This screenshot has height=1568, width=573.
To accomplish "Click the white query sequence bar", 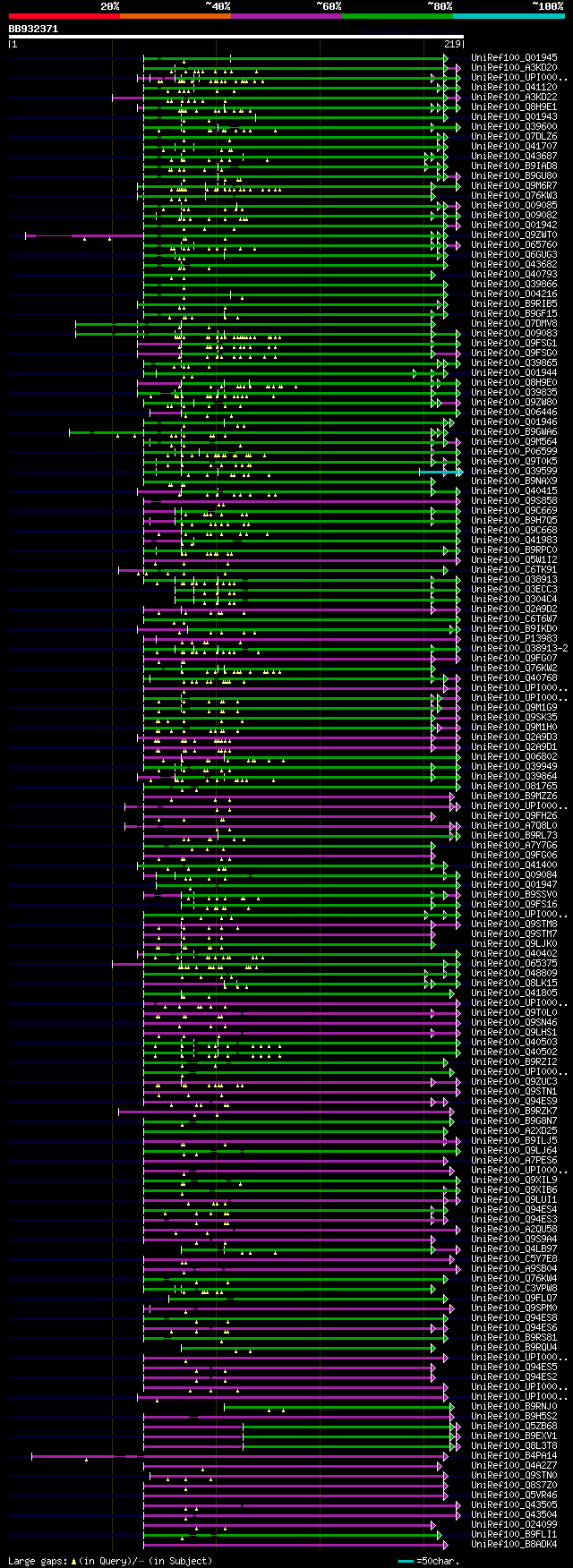I will point(235,37).
